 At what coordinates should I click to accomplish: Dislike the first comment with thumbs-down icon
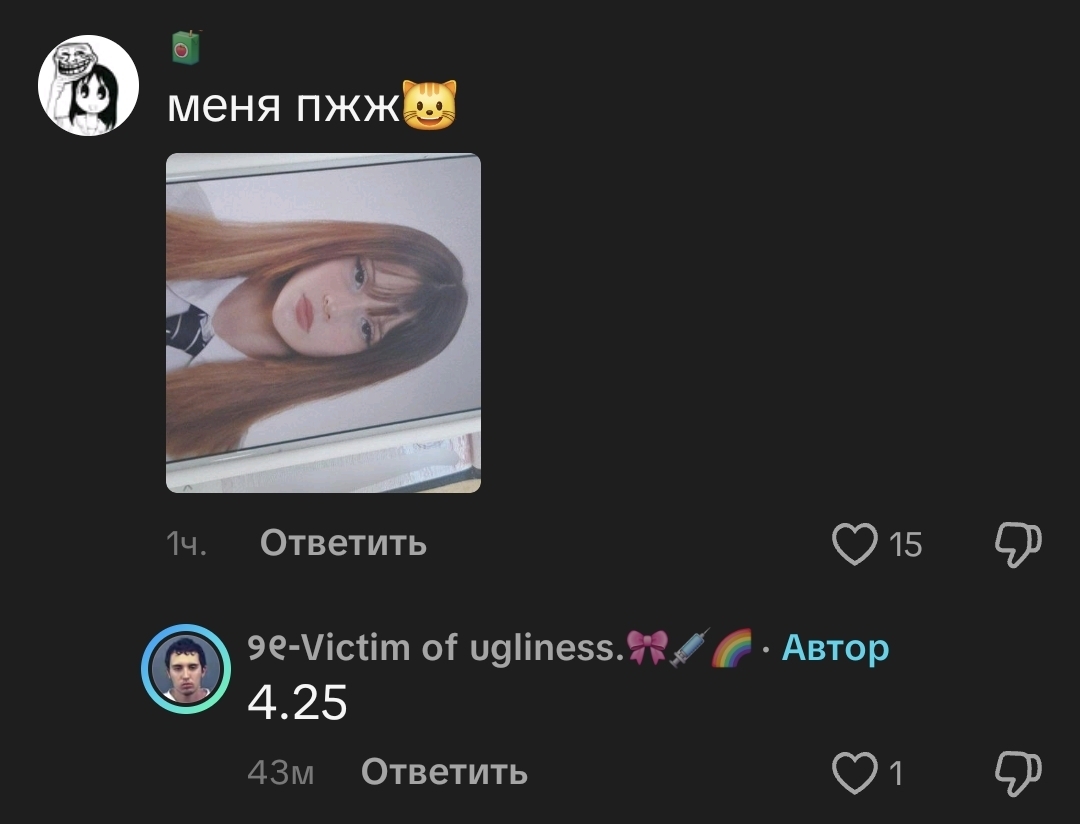[1018, 544]
